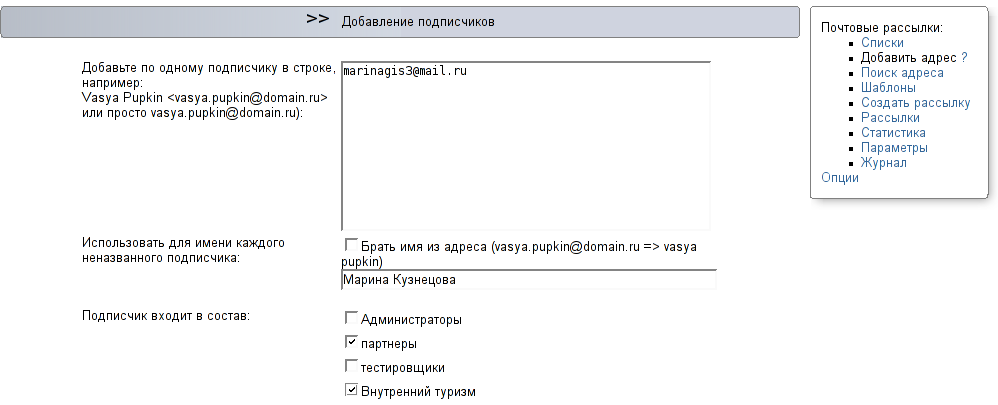
Task: Click the Добавление подписчиков header bar
Action: pyautogui.click(x=400, y=22)
